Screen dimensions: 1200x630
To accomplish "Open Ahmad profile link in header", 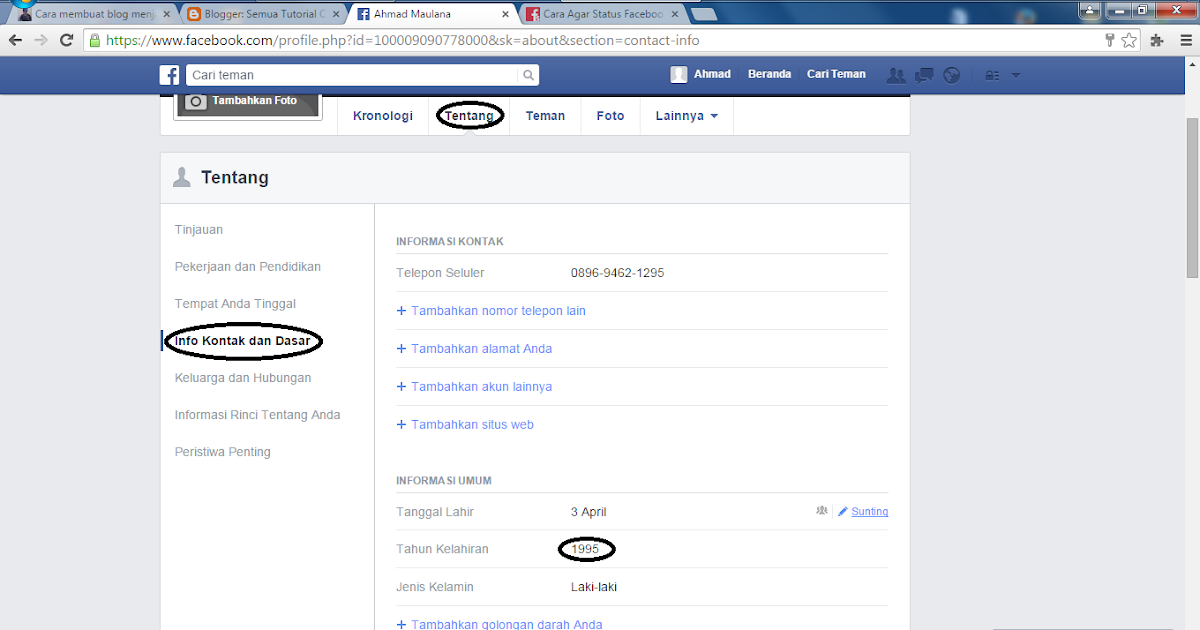I will coord(712,74).
